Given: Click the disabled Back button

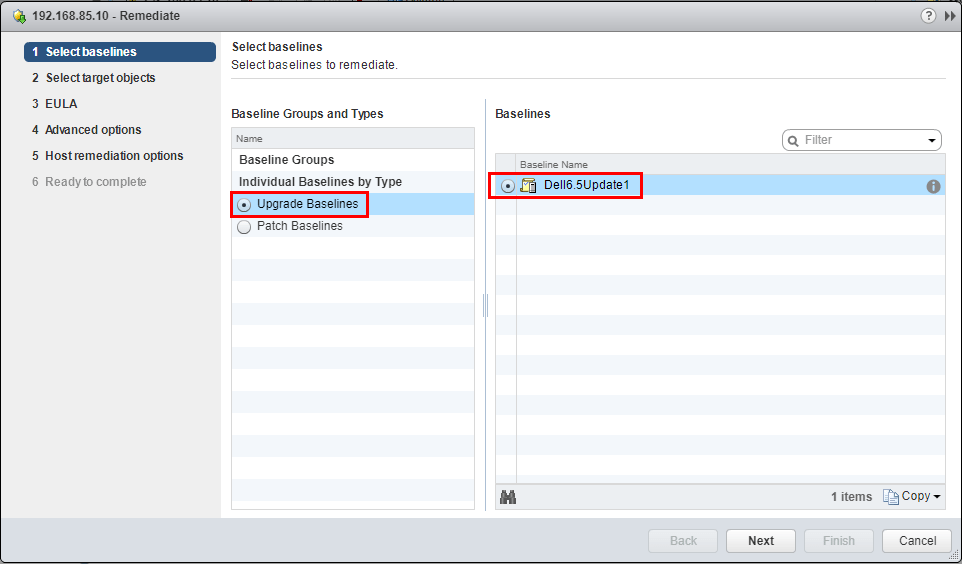Looking at the screenshot, I should coord(683,541).
